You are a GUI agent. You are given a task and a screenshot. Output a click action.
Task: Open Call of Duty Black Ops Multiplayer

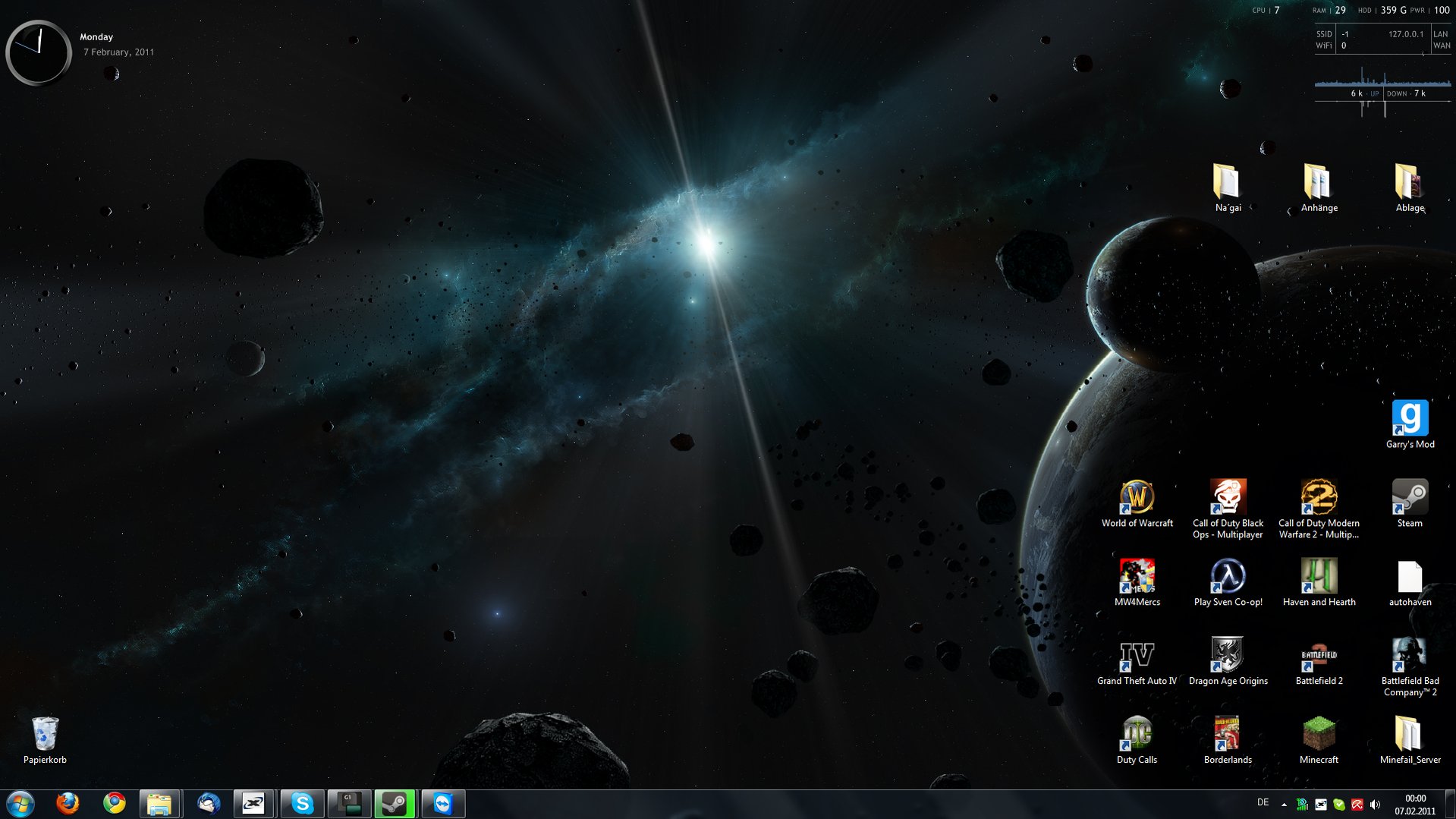pyautogui.click(x=1228, y=498)
